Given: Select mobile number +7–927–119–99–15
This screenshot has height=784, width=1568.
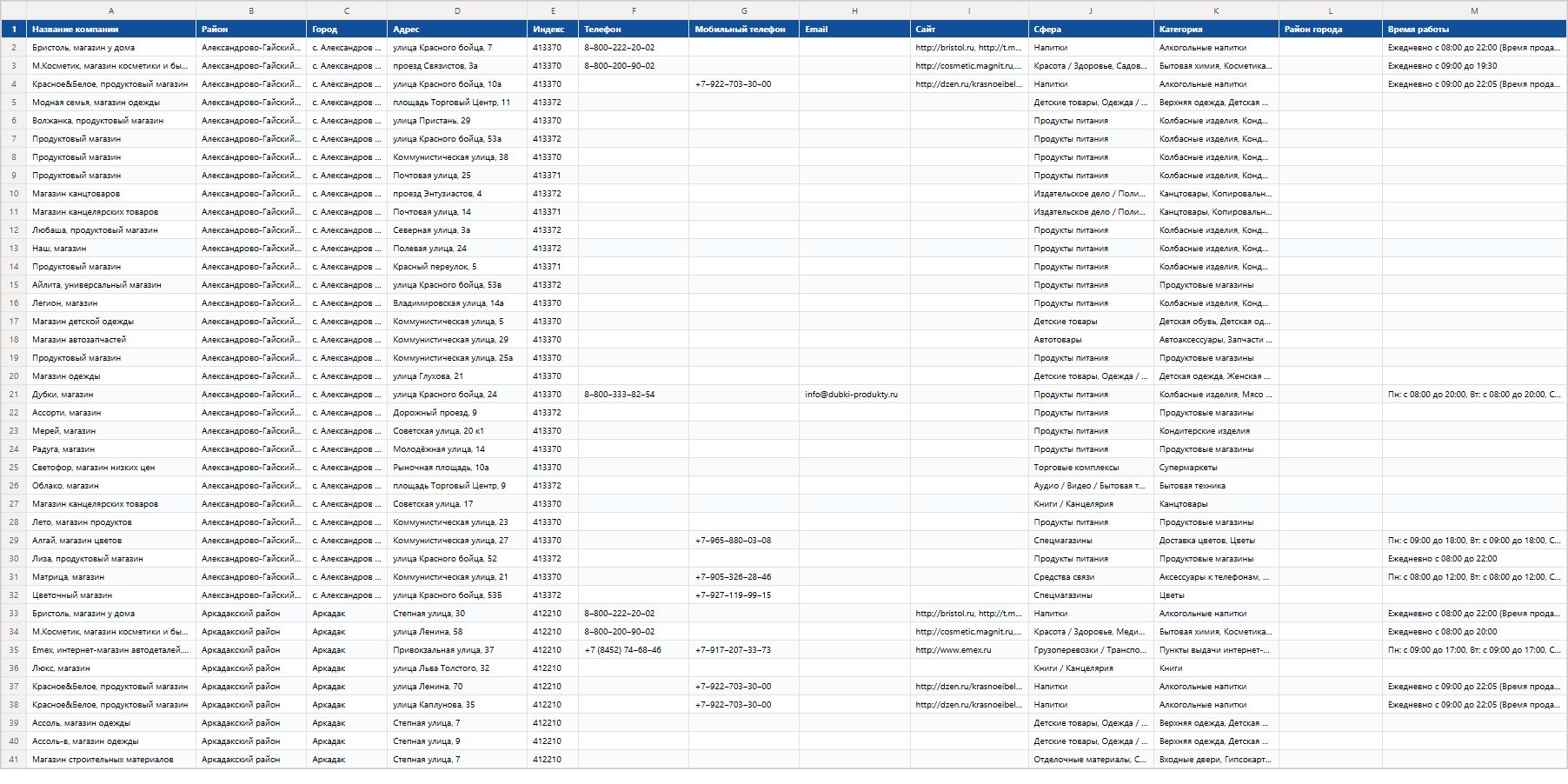Looking at the screenshot, I should pyautogui.click(x=744, y=595).
